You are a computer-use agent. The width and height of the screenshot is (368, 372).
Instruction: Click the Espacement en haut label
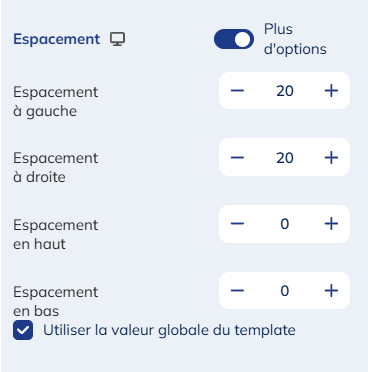(x=56, y=234)
